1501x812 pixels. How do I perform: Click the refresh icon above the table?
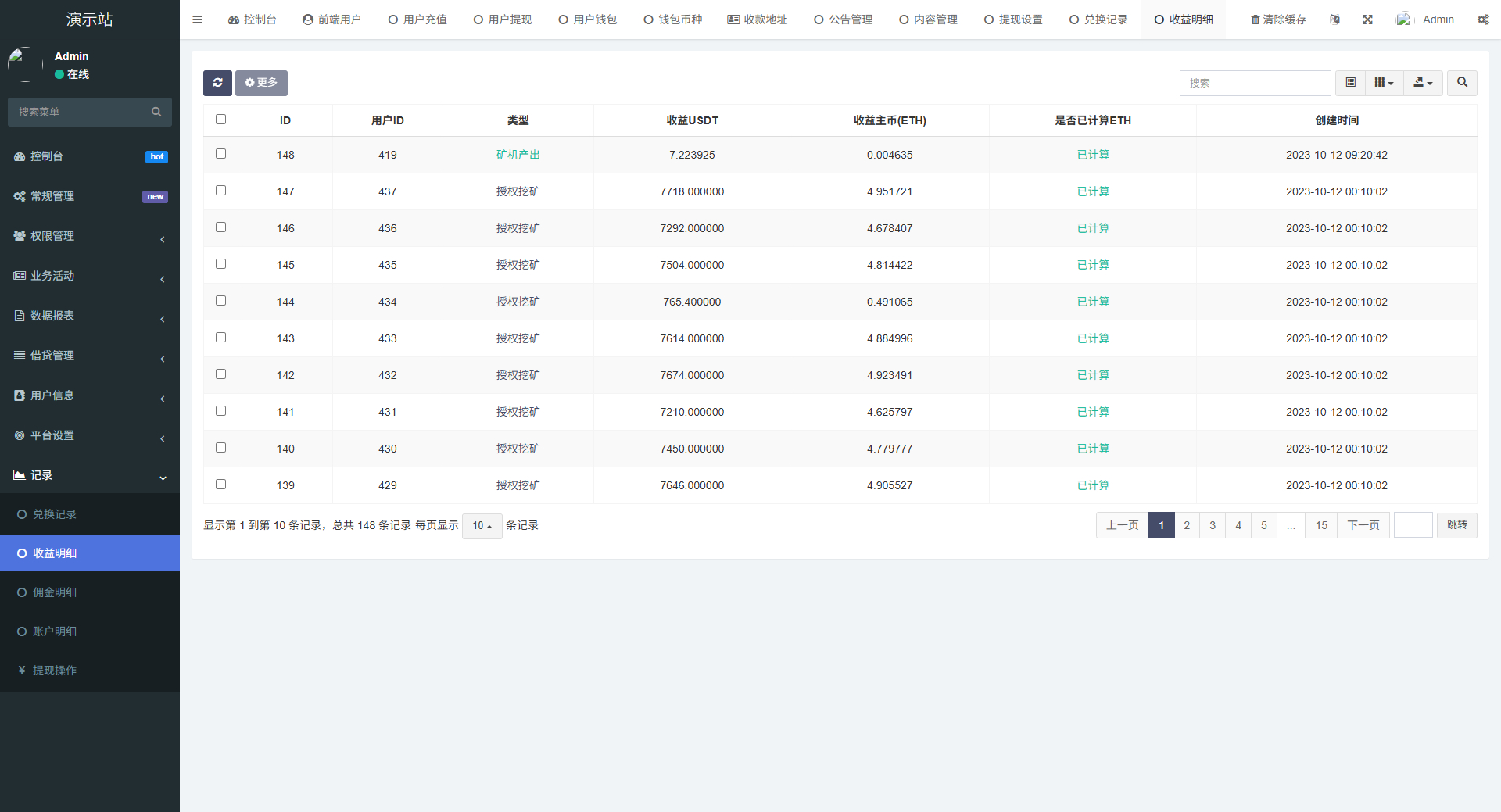(217, 83)
